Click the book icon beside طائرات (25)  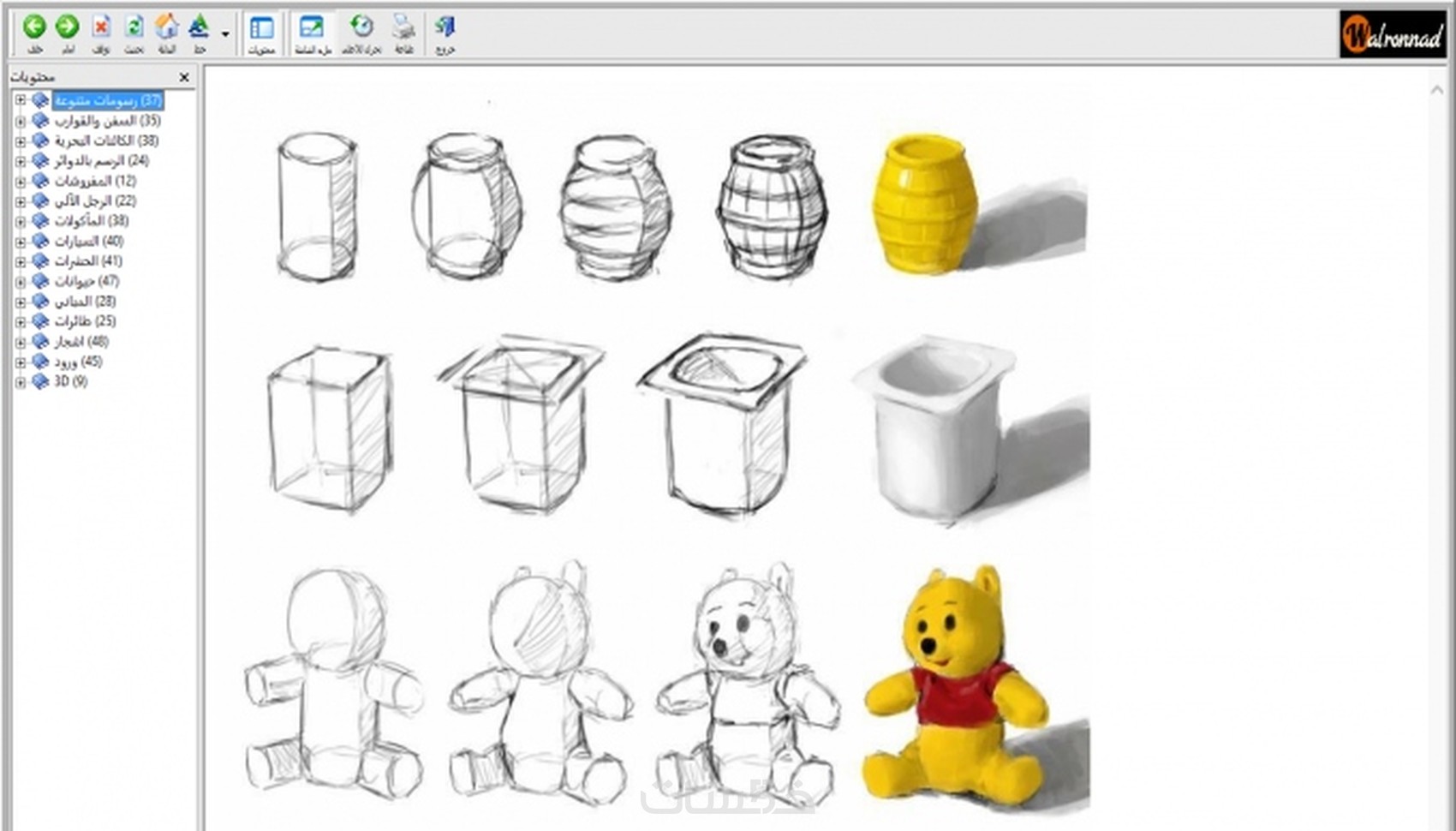click(x=40, y=321)
